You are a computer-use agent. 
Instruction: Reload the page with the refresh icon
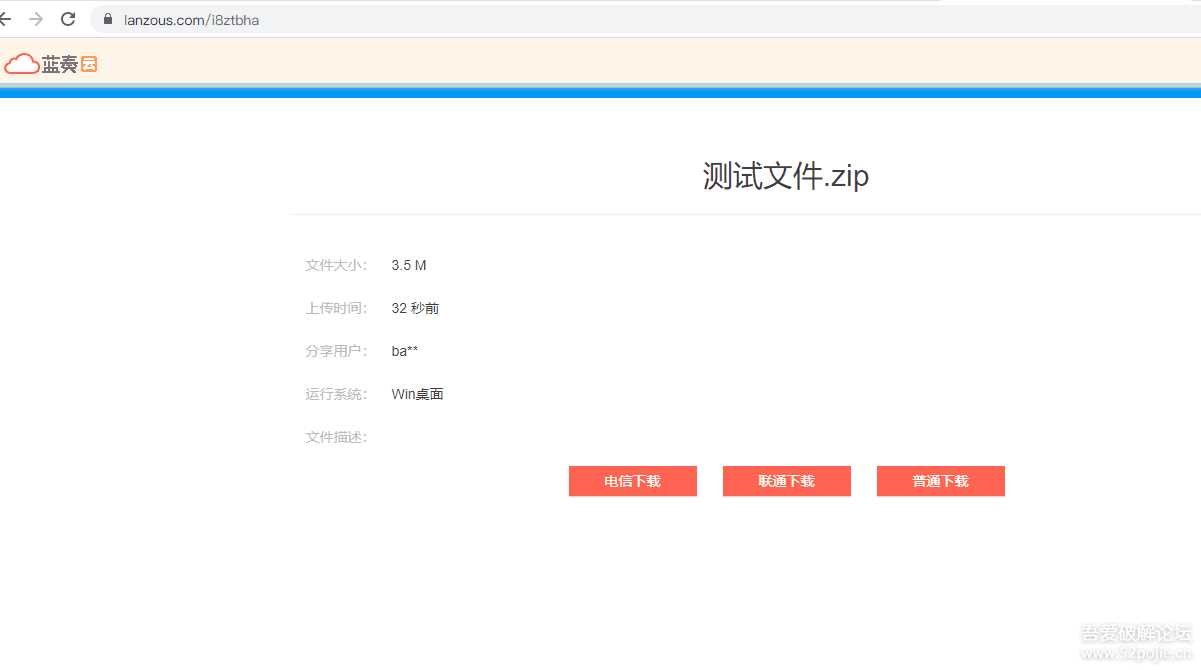click(x=68, y=17)
